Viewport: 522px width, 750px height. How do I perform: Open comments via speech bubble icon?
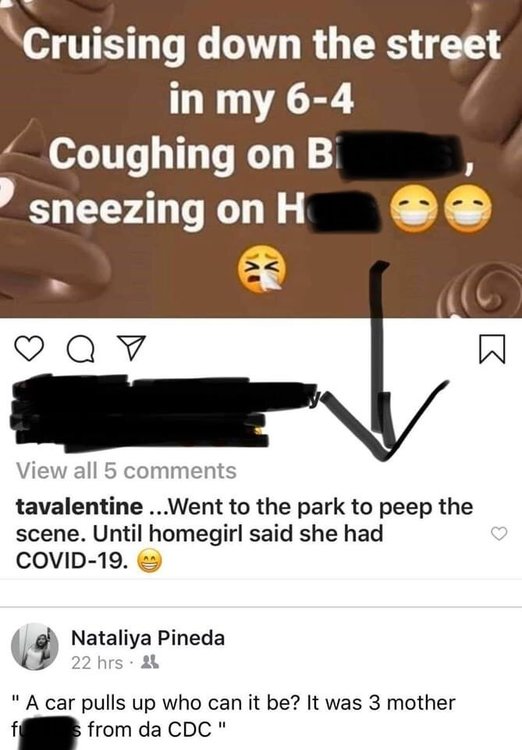pos(81,349)
